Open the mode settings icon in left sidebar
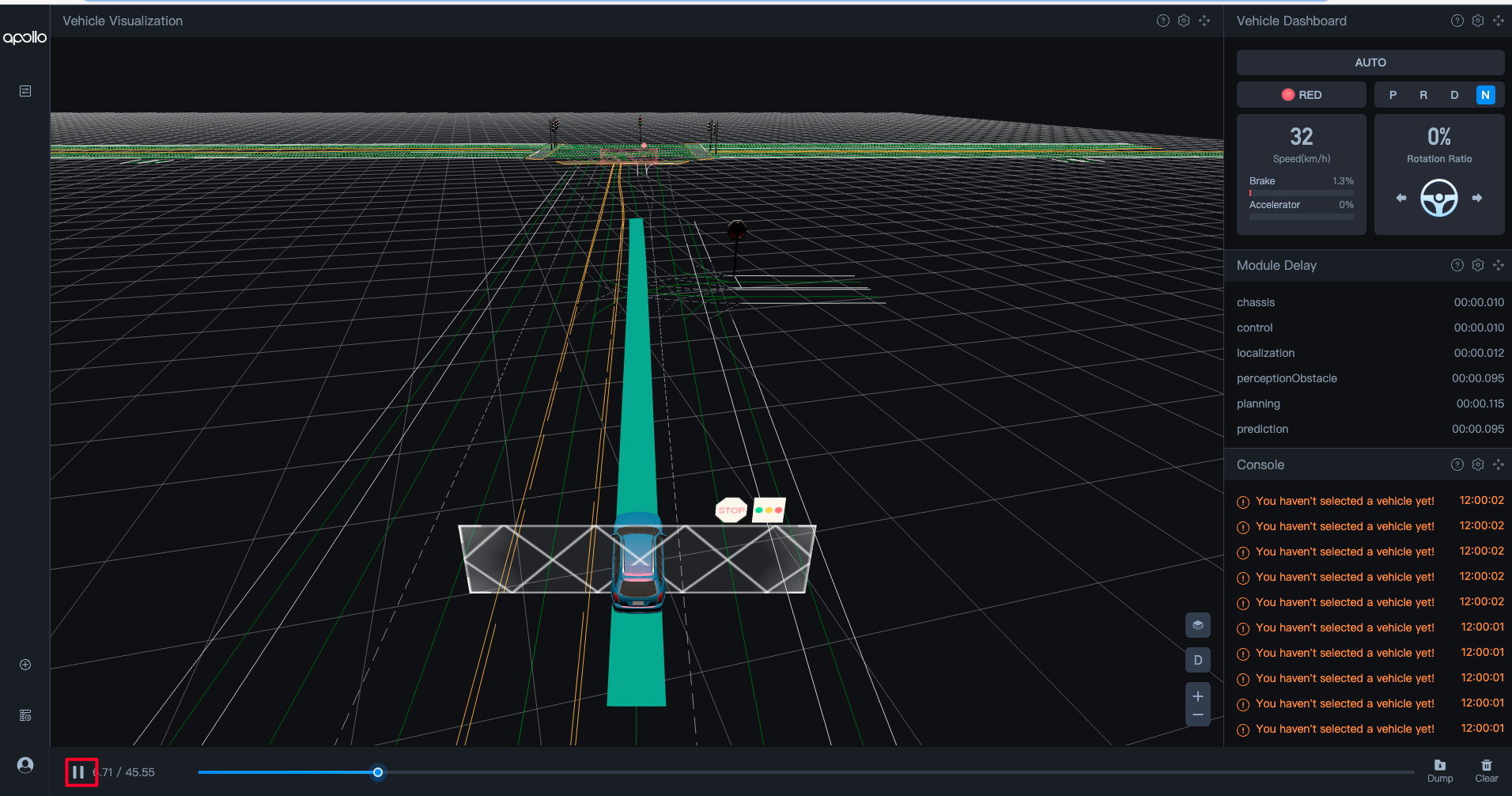The height and width of the screenshot is (796, 1512). (x=25, y=92)
